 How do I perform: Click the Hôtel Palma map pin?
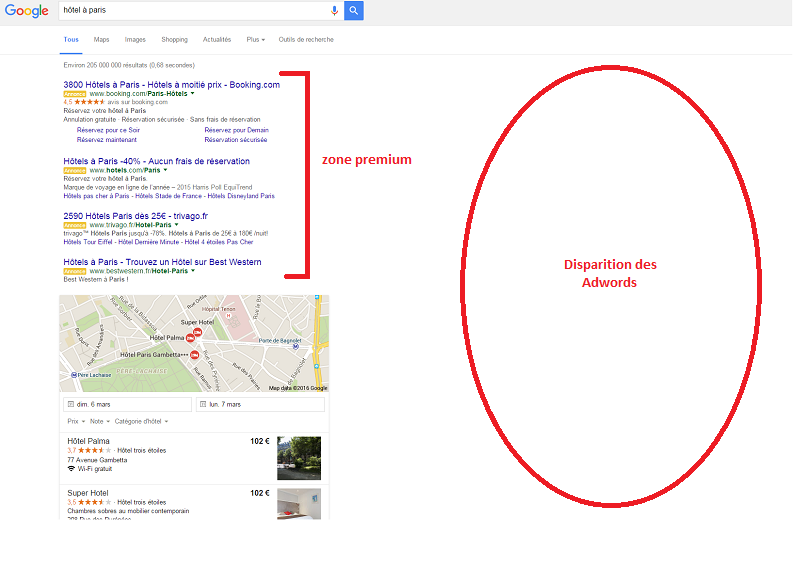tap(190, 338)
